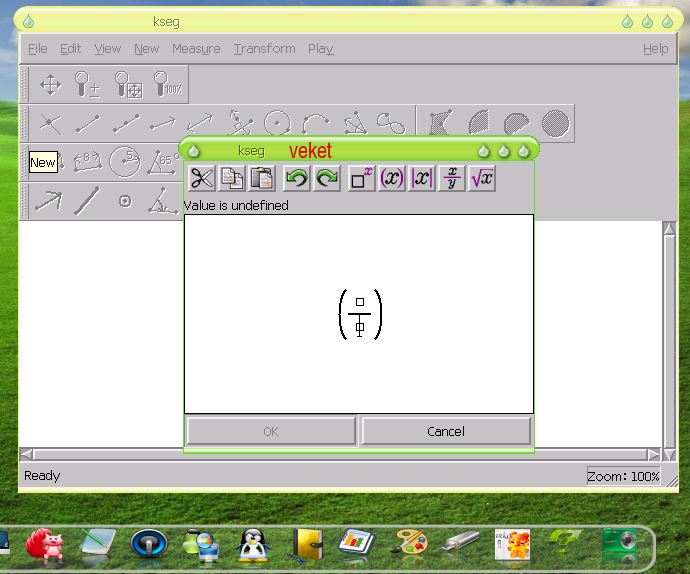Image resolution: width=690 pixels, height=574 pixels.
Task: Open the Transform menu
Action: 264,49
